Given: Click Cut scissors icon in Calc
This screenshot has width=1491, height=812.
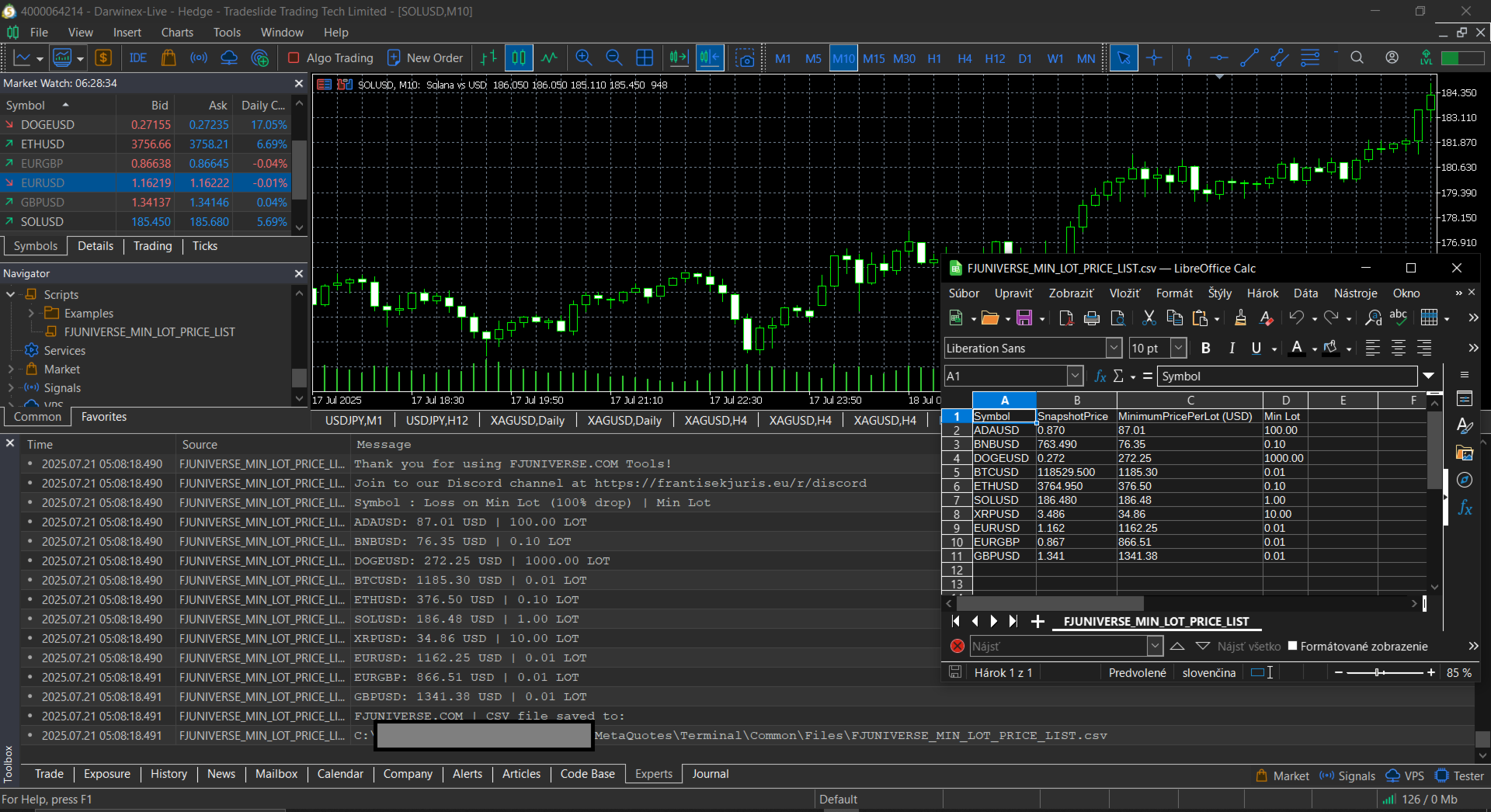Looking at the screenshot, I should point(1149,318).
